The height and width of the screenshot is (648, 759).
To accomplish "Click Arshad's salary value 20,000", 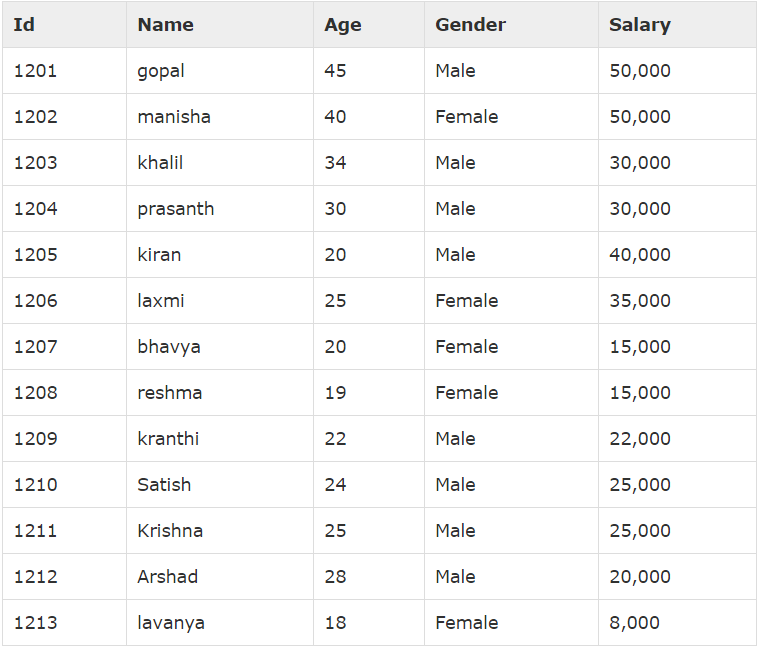I will (640, 577).
